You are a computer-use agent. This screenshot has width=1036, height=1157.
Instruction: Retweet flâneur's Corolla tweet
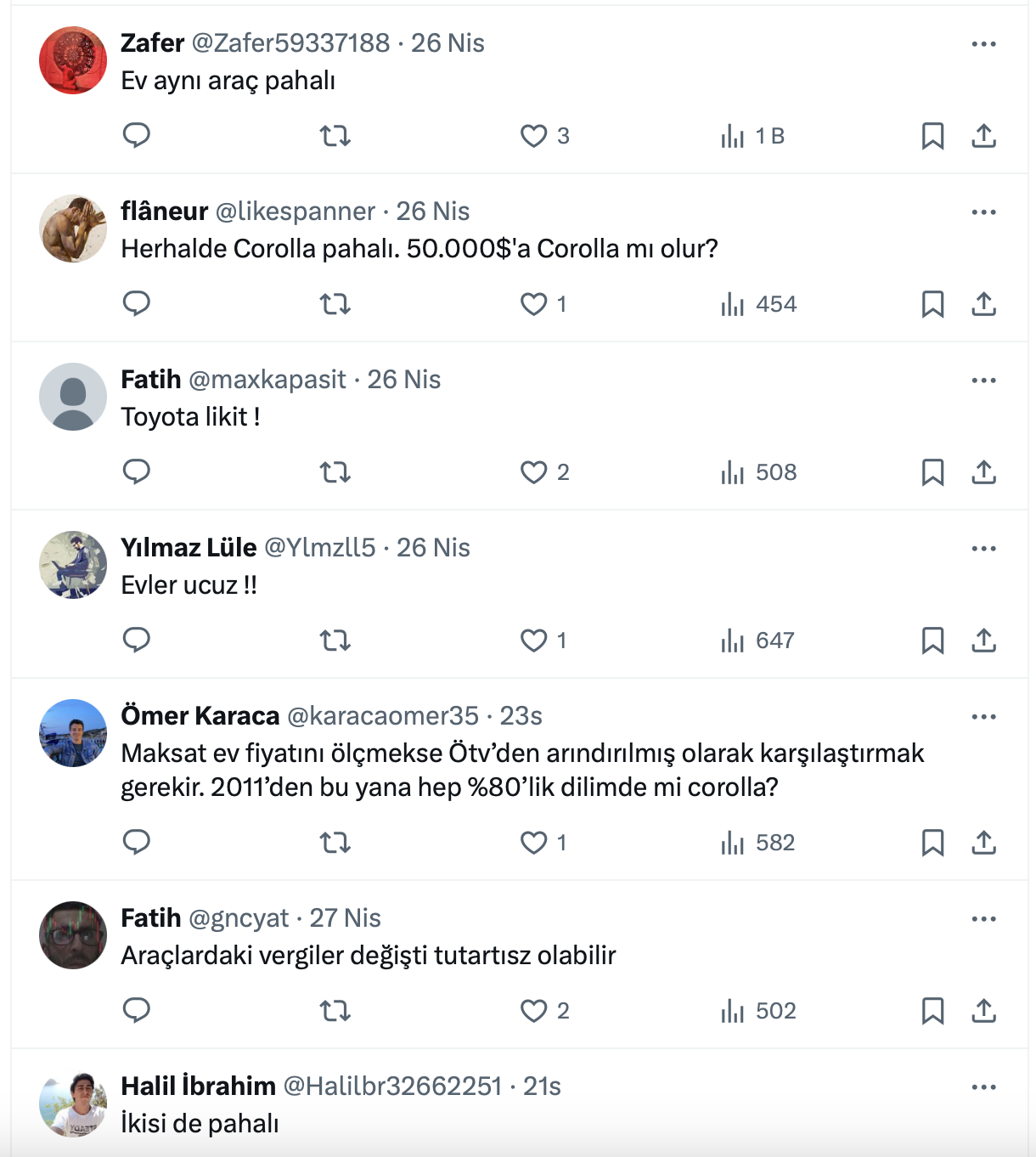(x=335, y=304)
